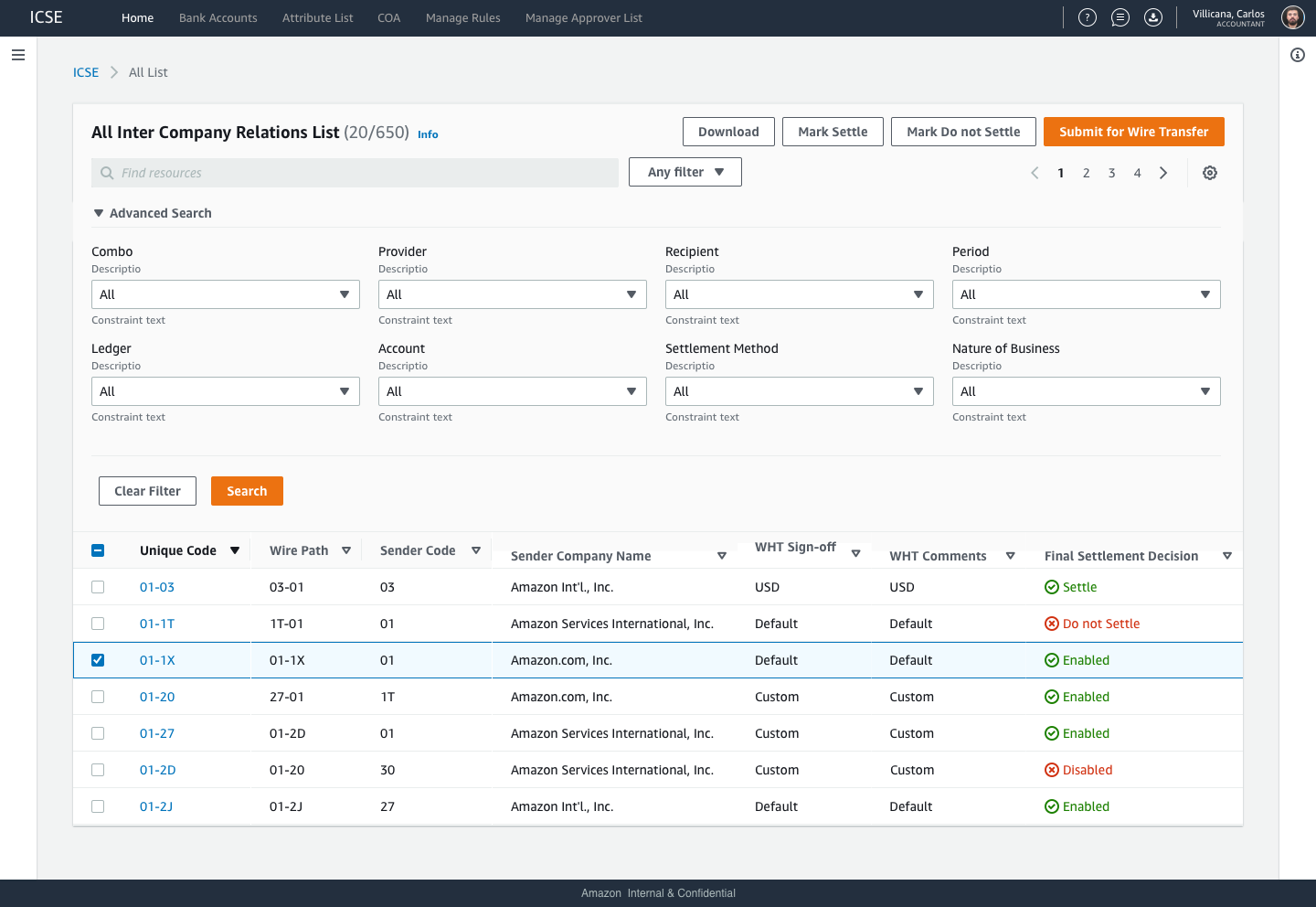Check the row 01-27 checkbox
The width and height of the screenshot is (1316, 907).
pos(98,733)
